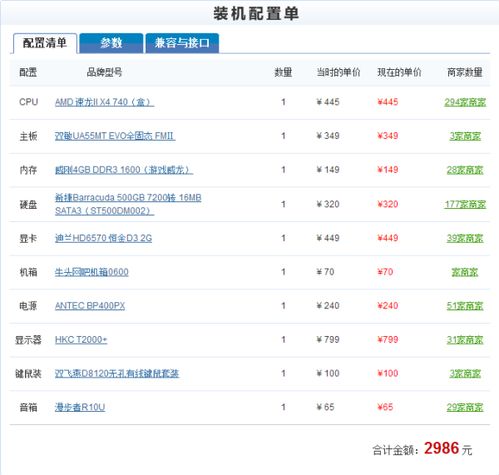
Task: View the 3家商家 link in the 键鼠装 row
Action: point(465,373)
